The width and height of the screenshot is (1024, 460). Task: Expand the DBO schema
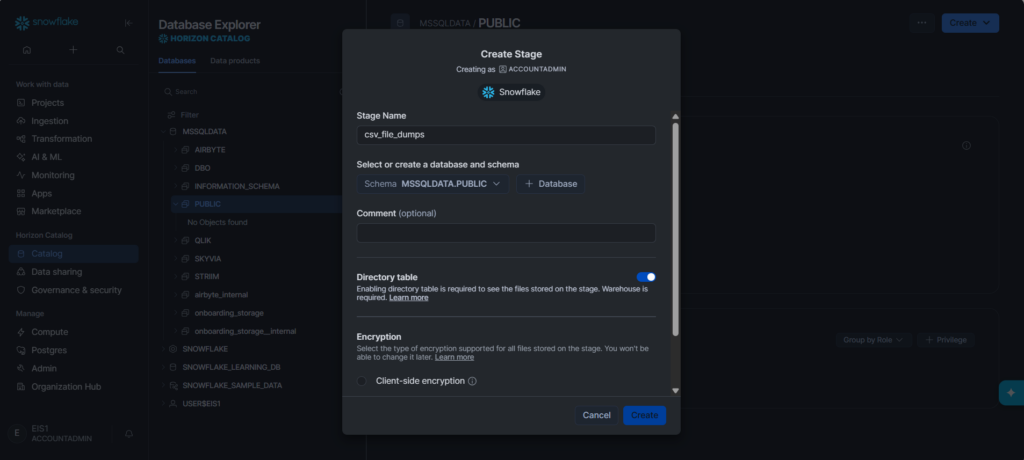point(176,168)
